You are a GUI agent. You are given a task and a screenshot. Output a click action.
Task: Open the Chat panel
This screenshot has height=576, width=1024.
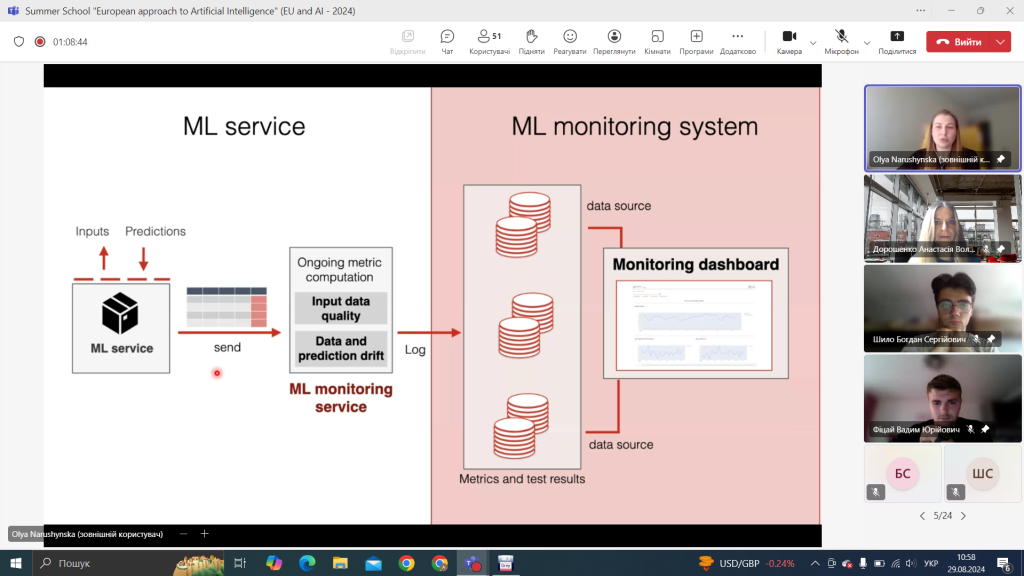(447, 41)
